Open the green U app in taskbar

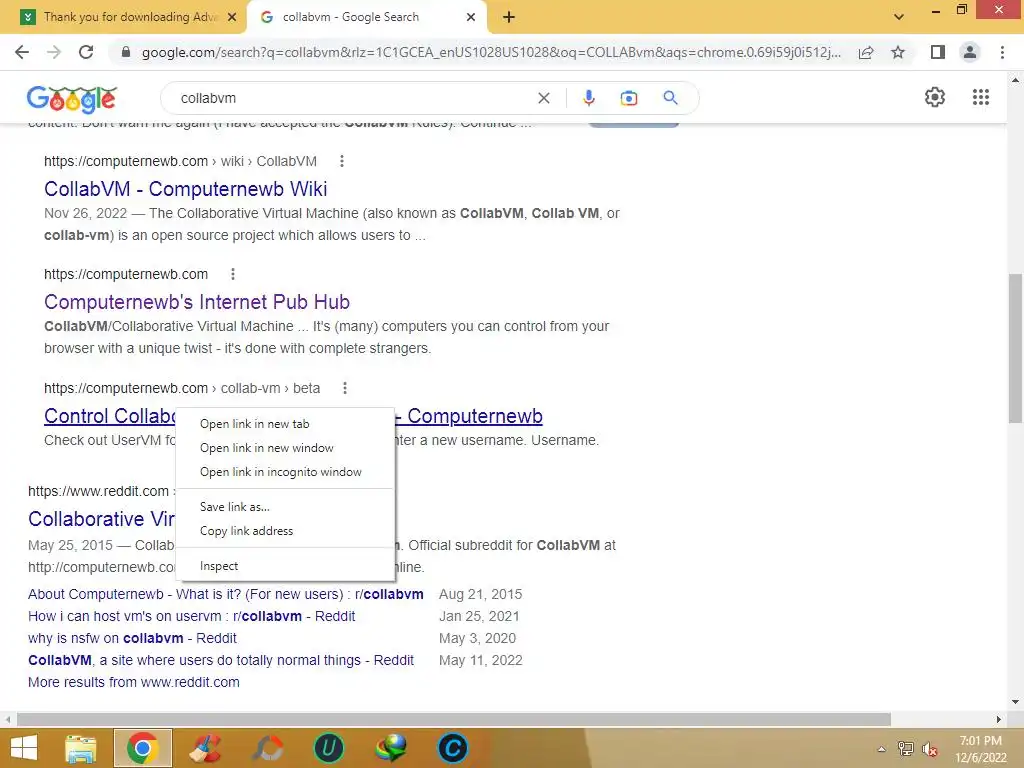[328, 748]
